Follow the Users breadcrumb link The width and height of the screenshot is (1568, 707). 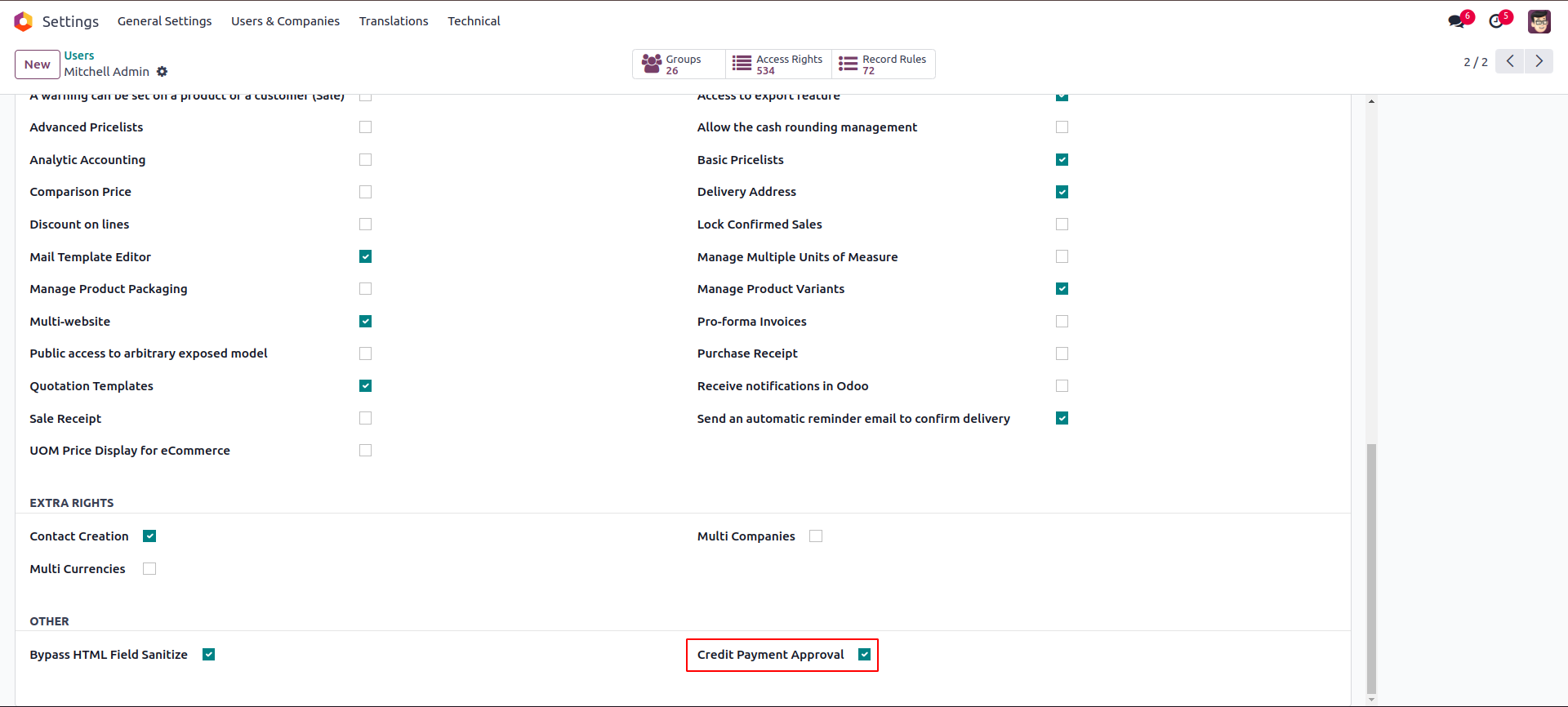[79, 56]
